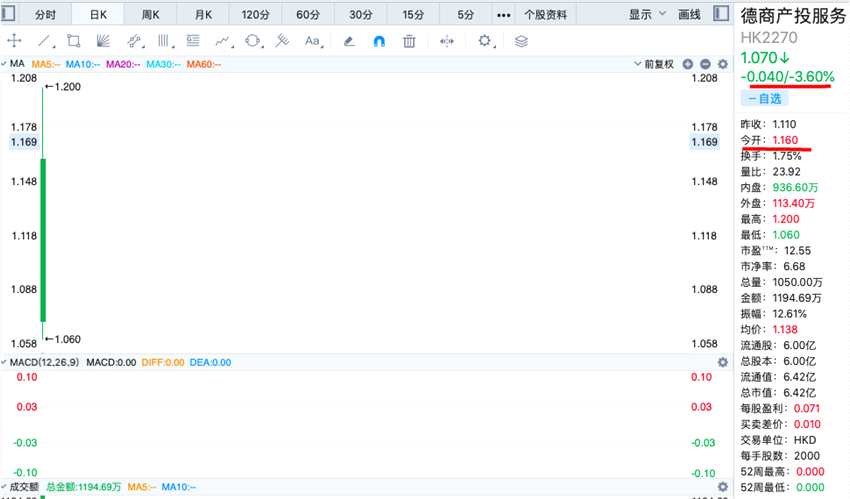
Task: Select the regression channel tool
Action: pos(134,41)
